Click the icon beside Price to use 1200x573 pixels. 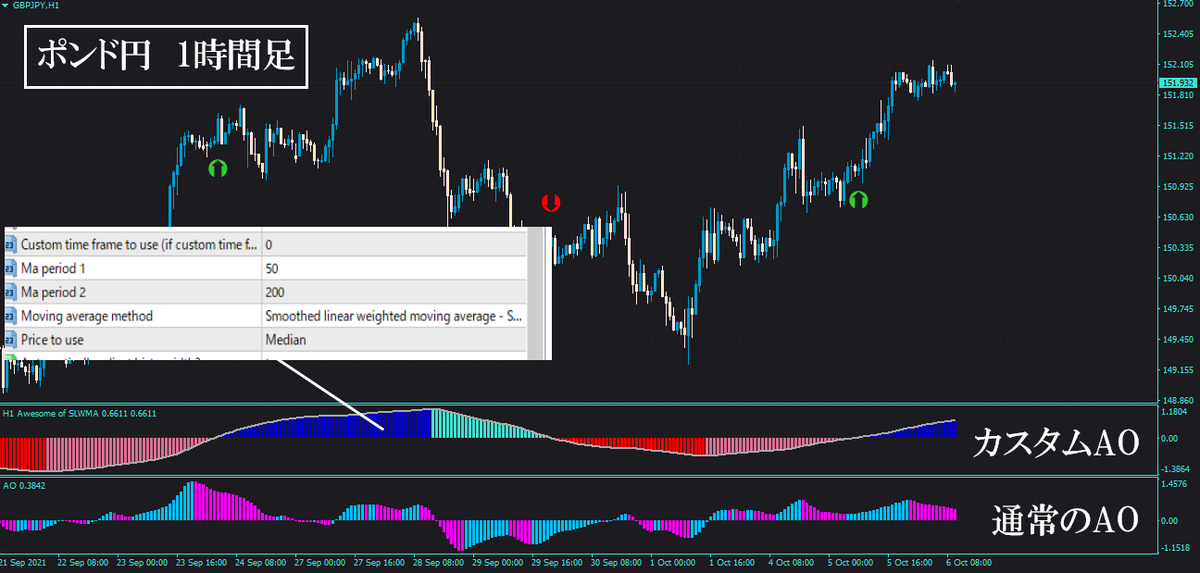[10, 340]
